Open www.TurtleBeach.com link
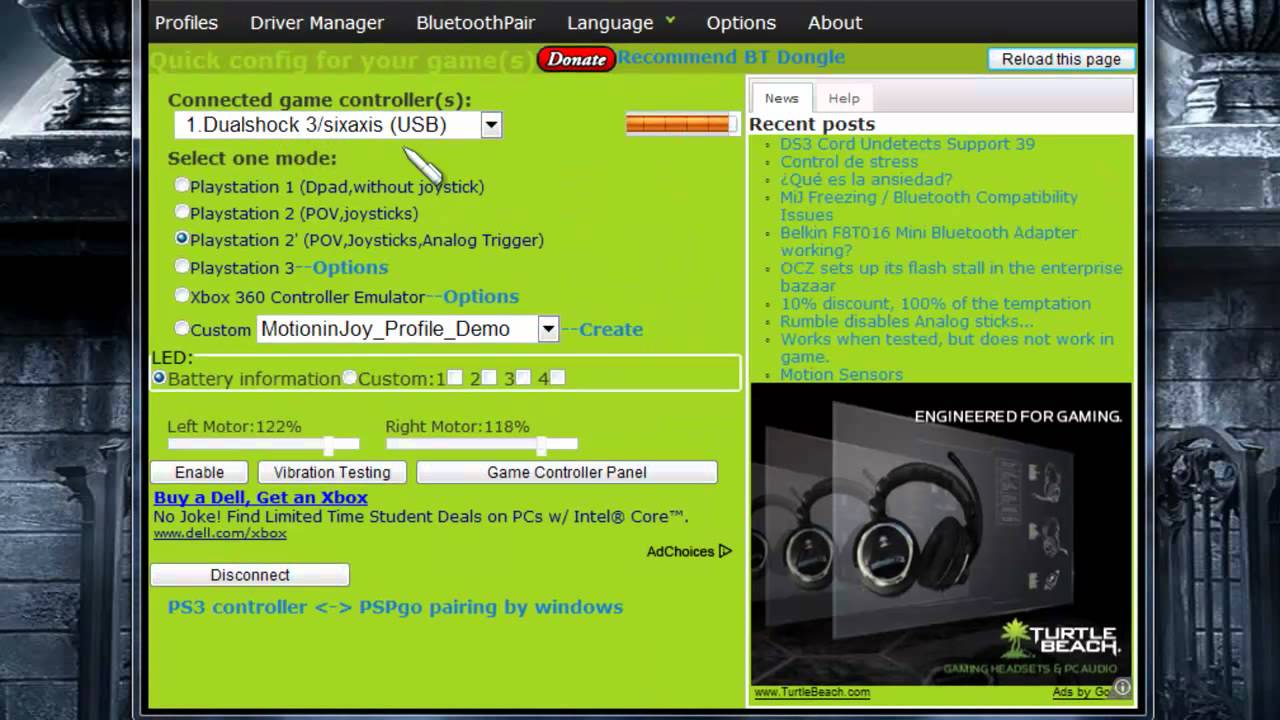 [x=811, y=692]
